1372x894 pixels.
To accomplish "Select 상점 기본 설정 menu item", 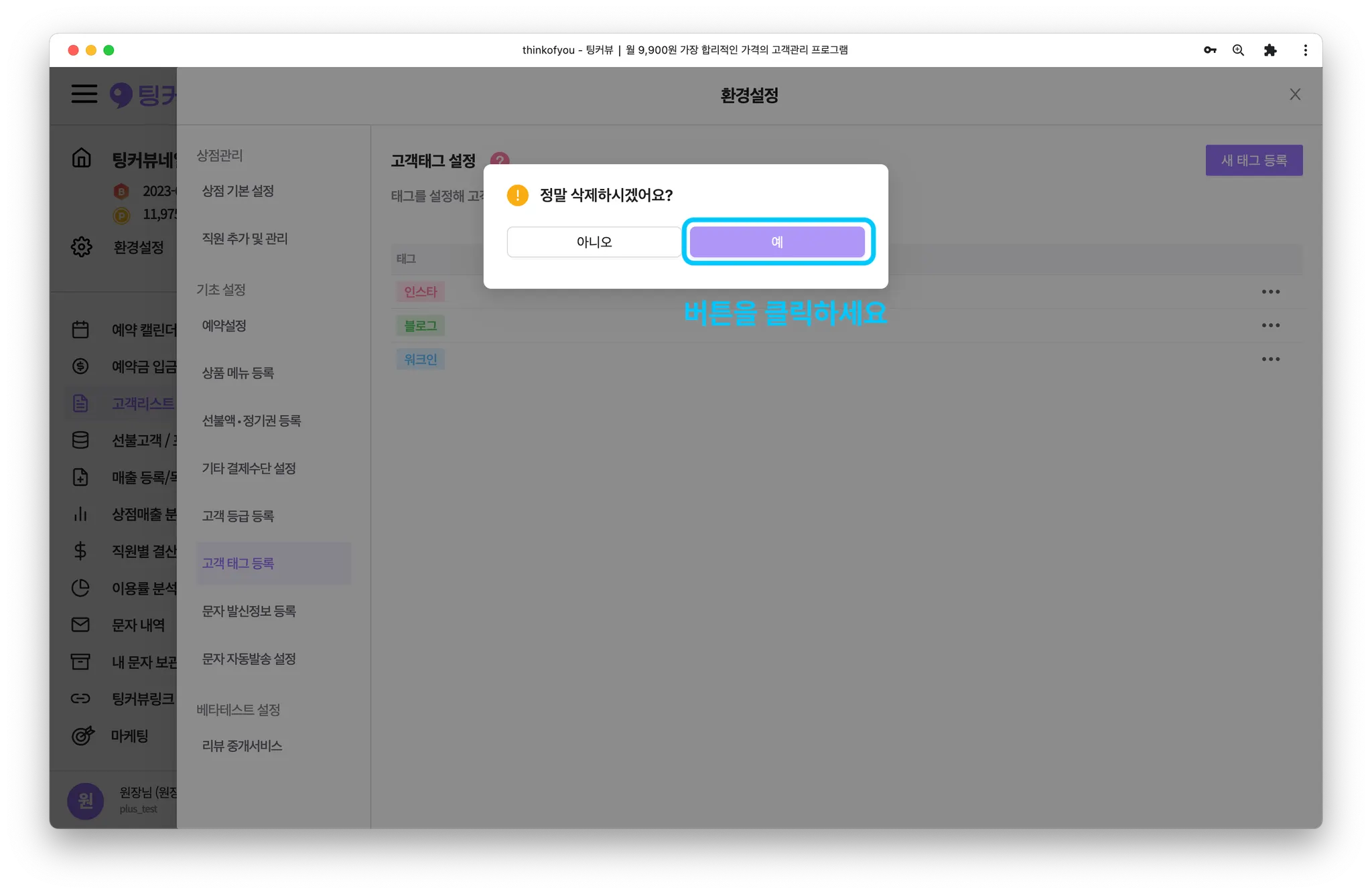I will [238, 191].
